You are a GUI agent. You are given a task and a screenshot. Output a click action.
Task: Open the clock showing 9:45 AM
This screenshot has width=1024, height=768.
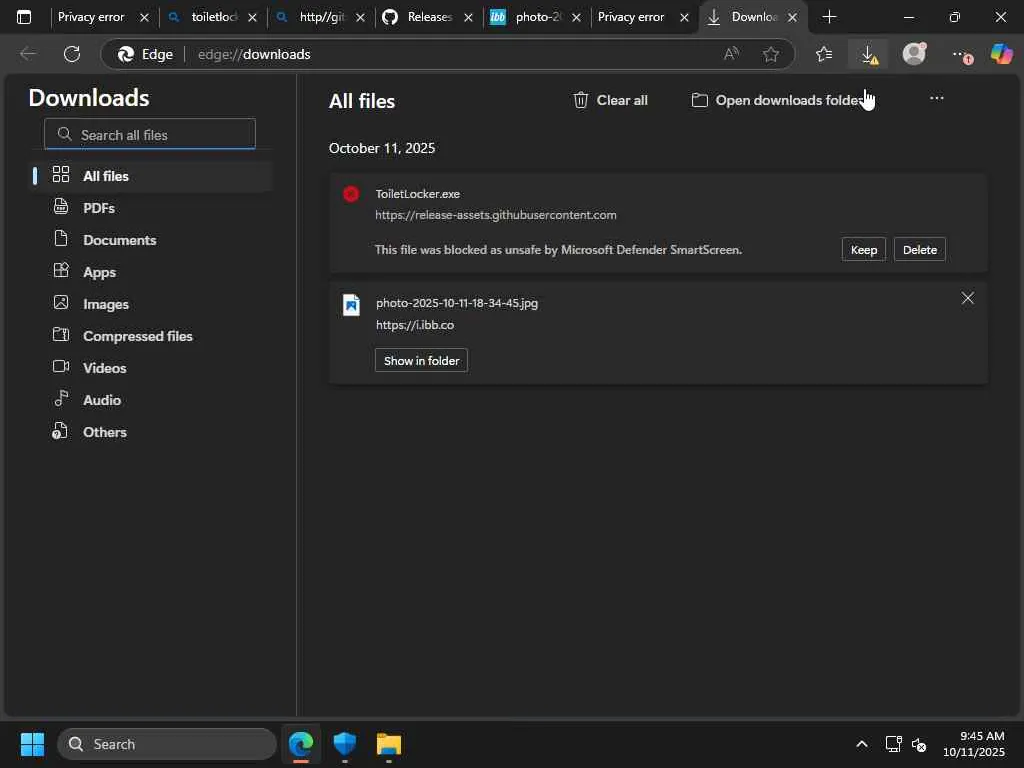pos(974,744)
